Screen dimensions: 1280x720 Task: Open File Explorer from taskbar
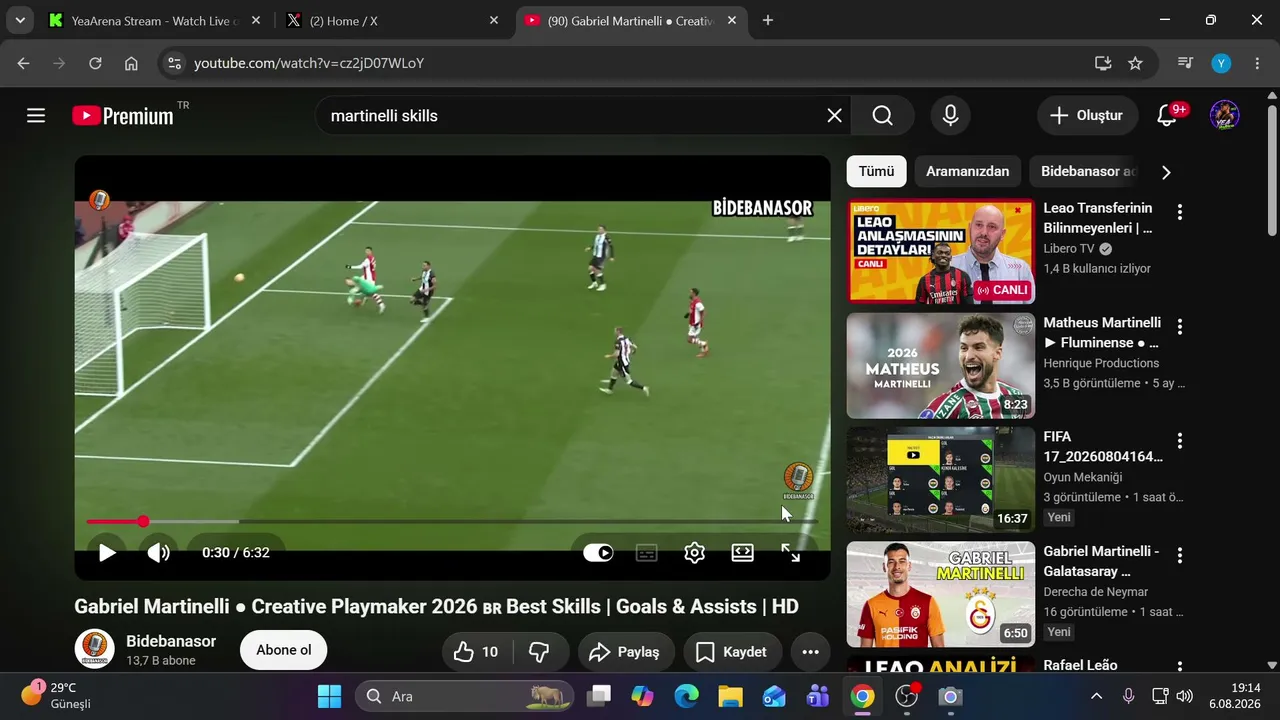click(x=730, y=696)
